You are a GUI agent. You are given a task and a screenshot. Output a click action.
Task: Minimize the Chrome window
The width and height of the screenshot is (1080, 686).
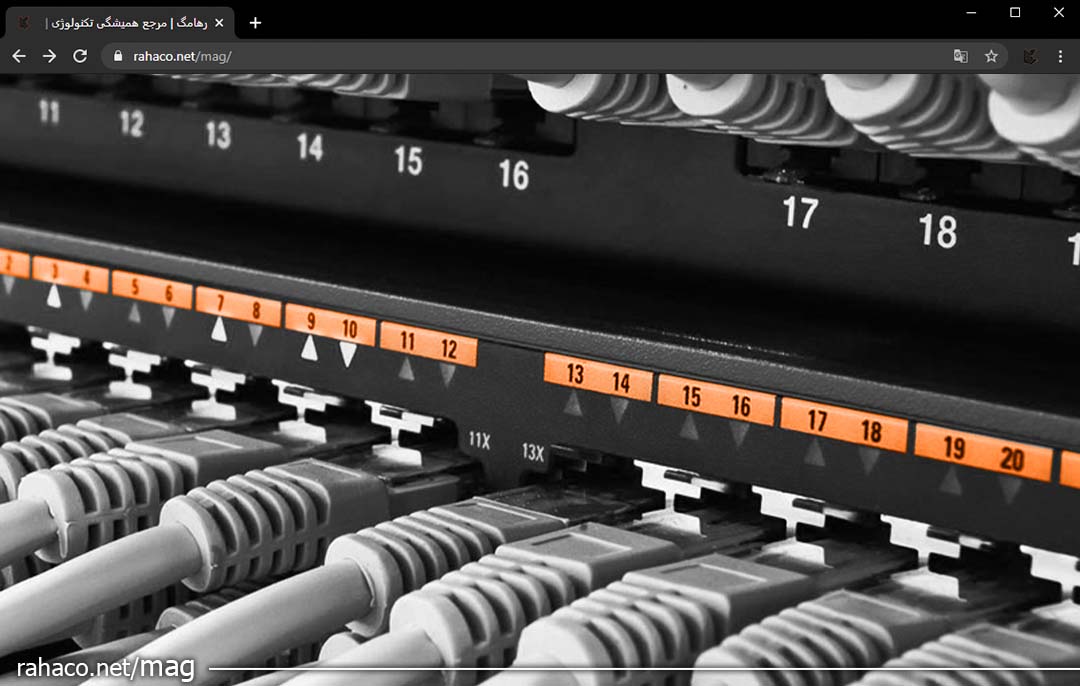(x=971, y=12)
